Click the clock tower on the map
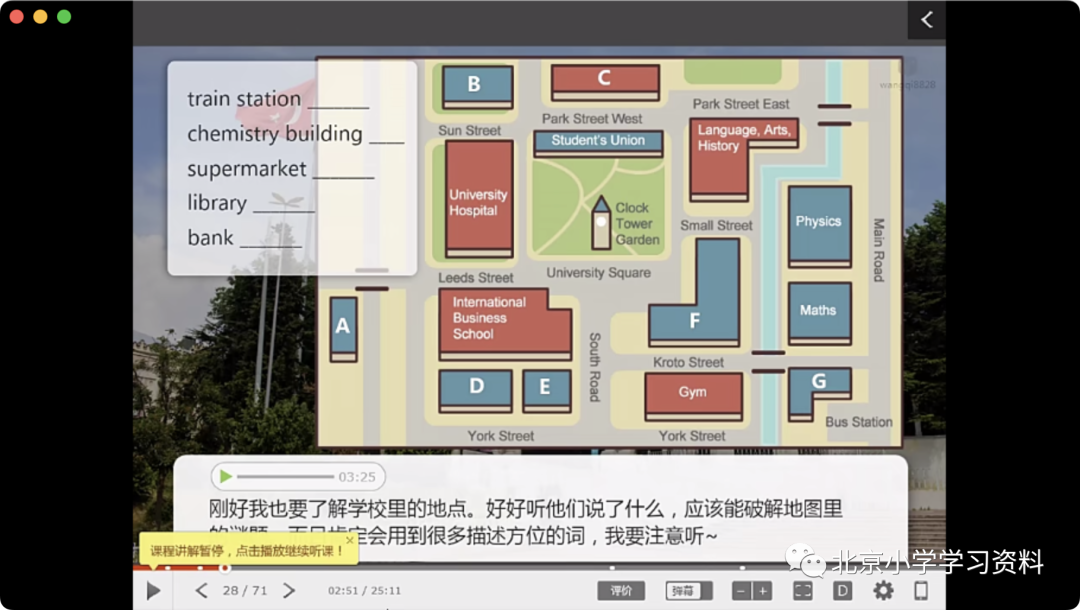This screenshot has height=610, width=1080. (601, 222)
